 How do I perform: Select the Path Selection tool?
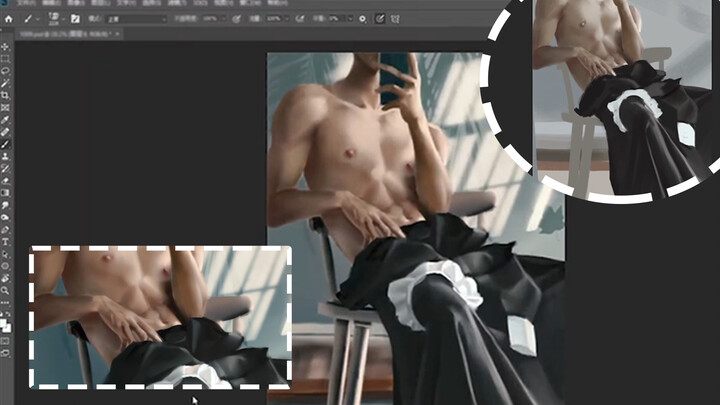5,254
